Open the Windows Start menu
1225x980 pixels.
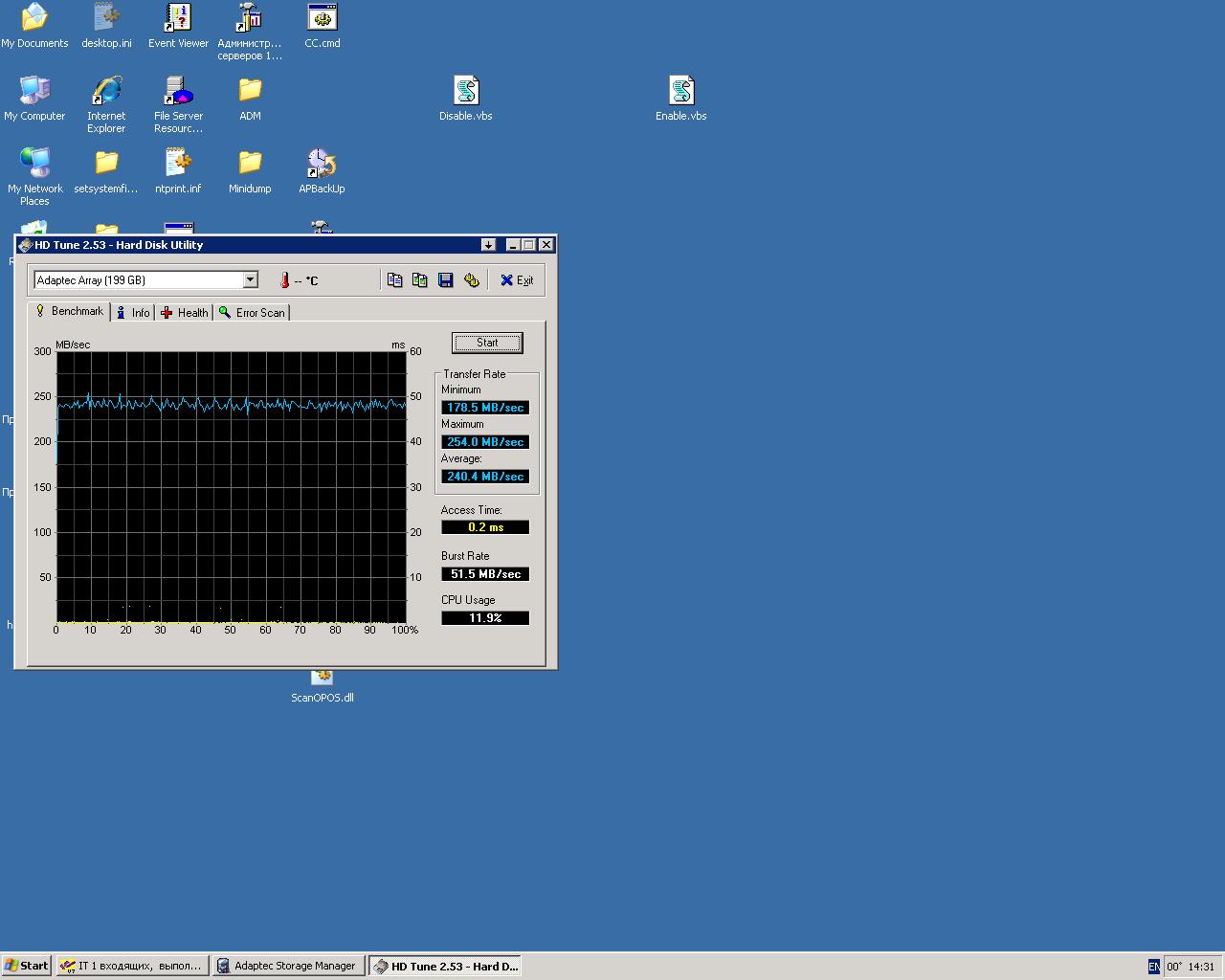[x=27, y=966]
